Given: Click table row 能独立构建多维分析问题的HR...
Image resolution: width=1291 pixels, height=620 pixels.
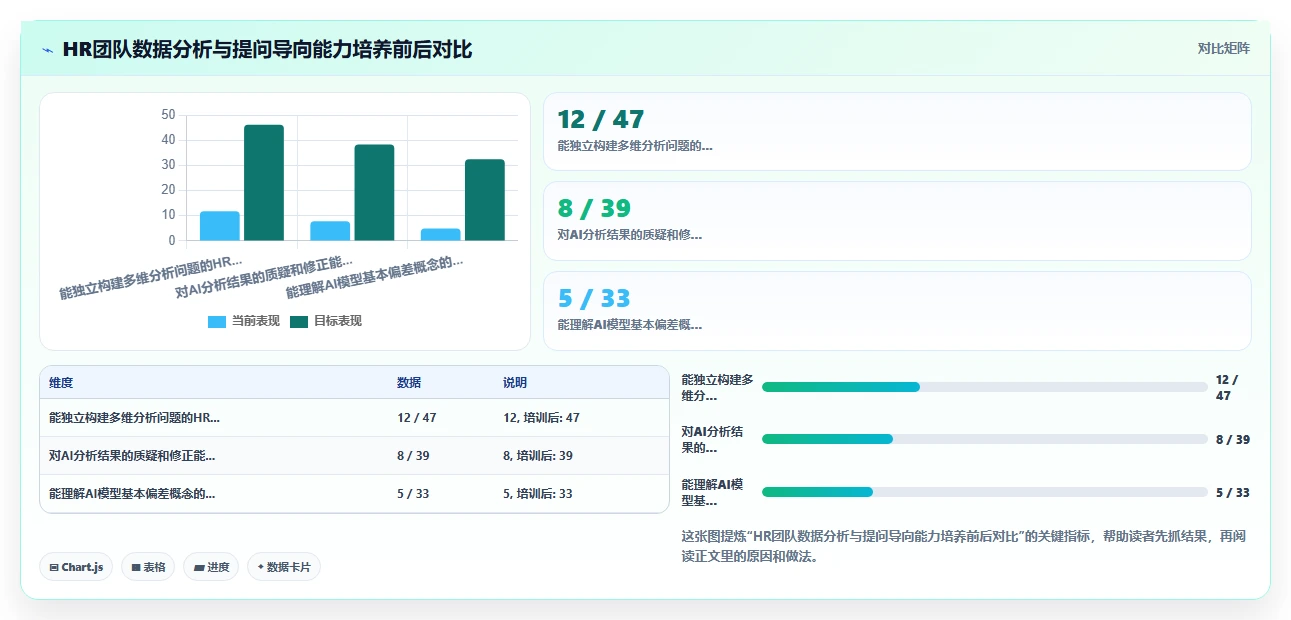Looking at the screenshot, I should (354, 418).
